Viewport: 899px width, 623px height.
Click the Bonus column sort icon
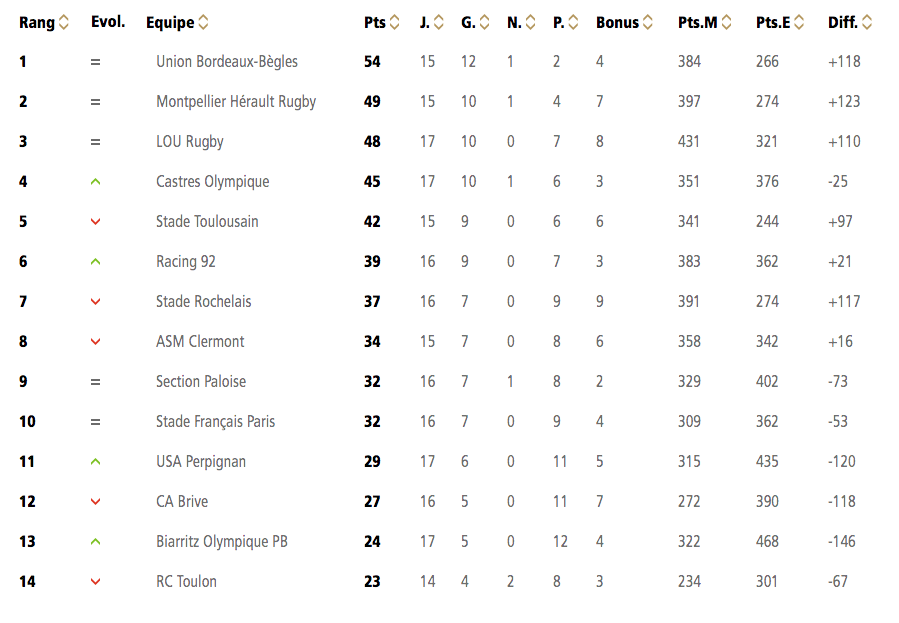point(647,22)
